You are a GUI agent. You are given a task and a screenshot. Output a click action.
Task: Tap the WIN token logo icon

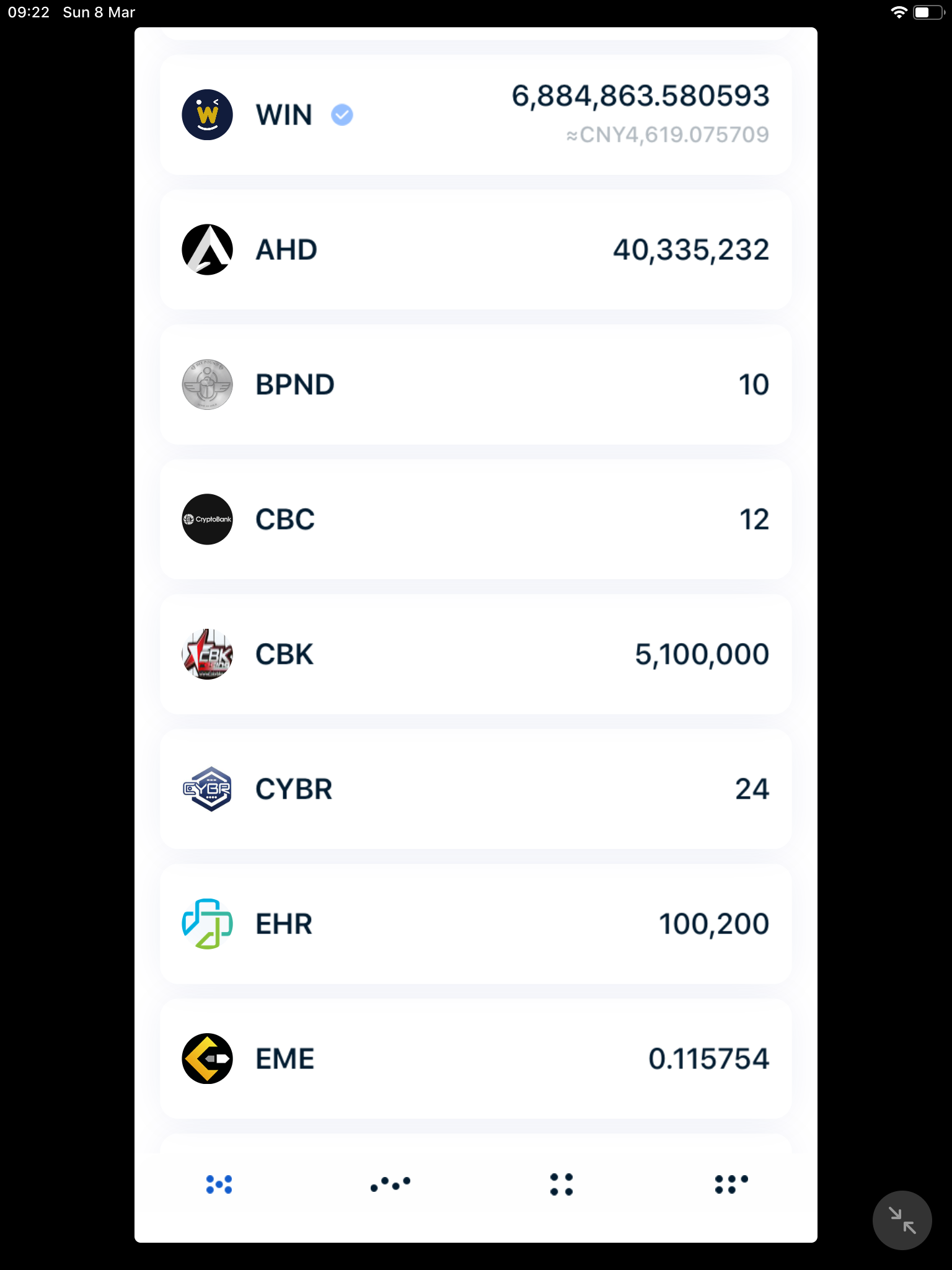point(207,115)
